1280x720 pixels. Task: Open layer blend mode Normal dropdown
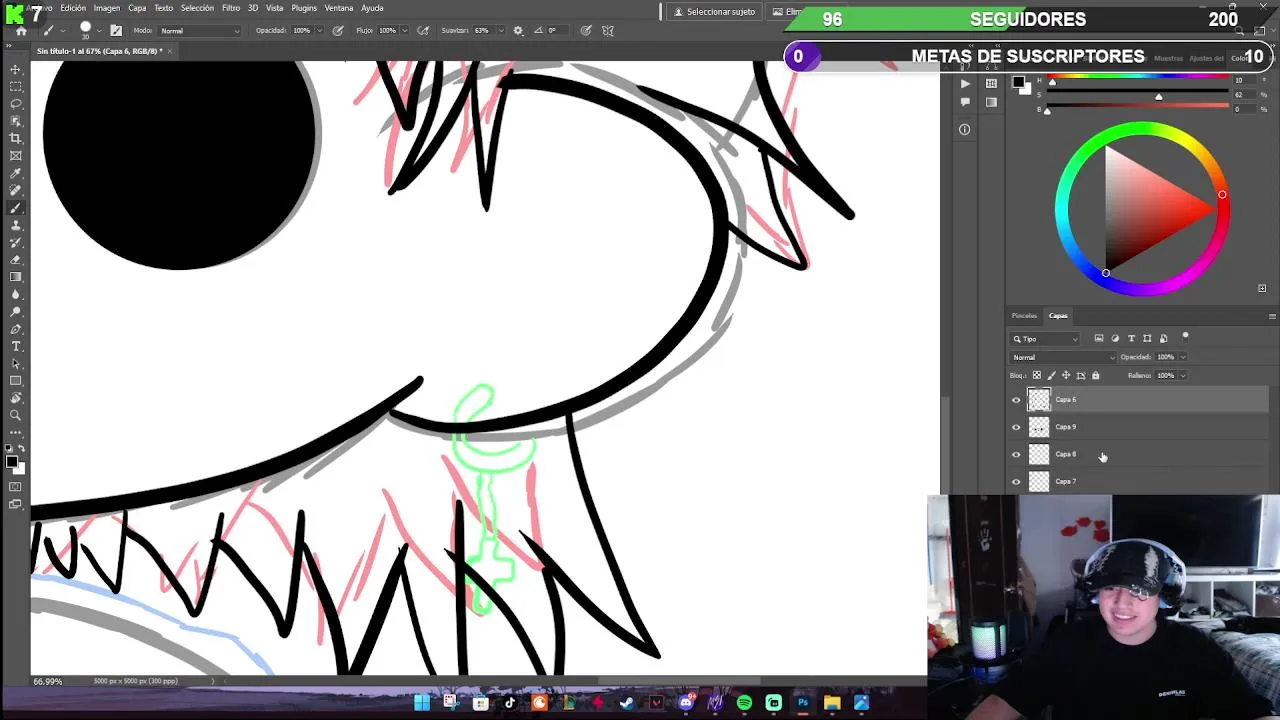1063,357
